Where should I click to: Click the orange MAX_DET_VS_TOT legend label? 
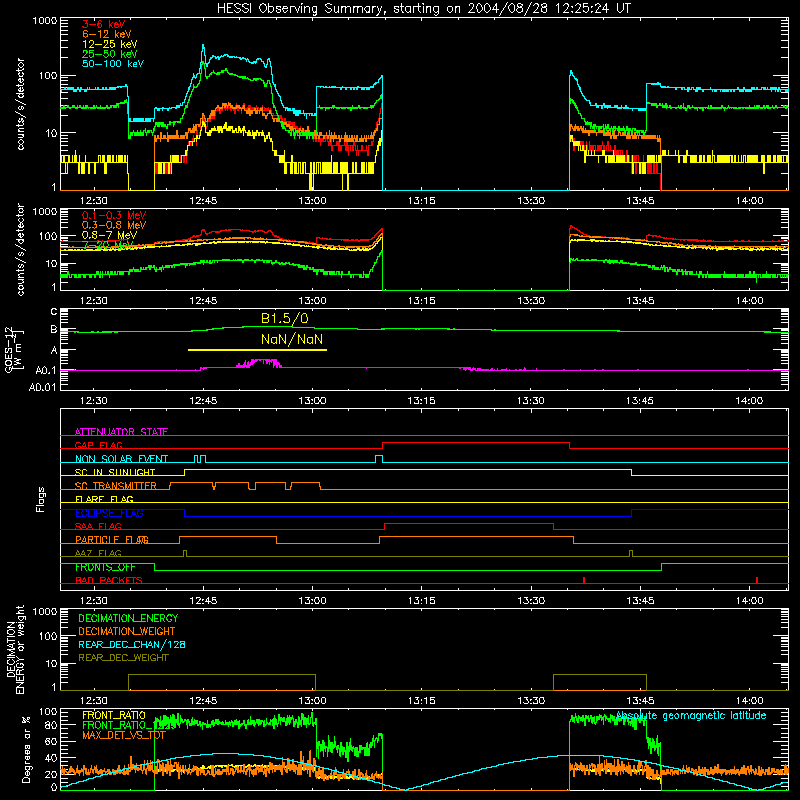[124, 735]
